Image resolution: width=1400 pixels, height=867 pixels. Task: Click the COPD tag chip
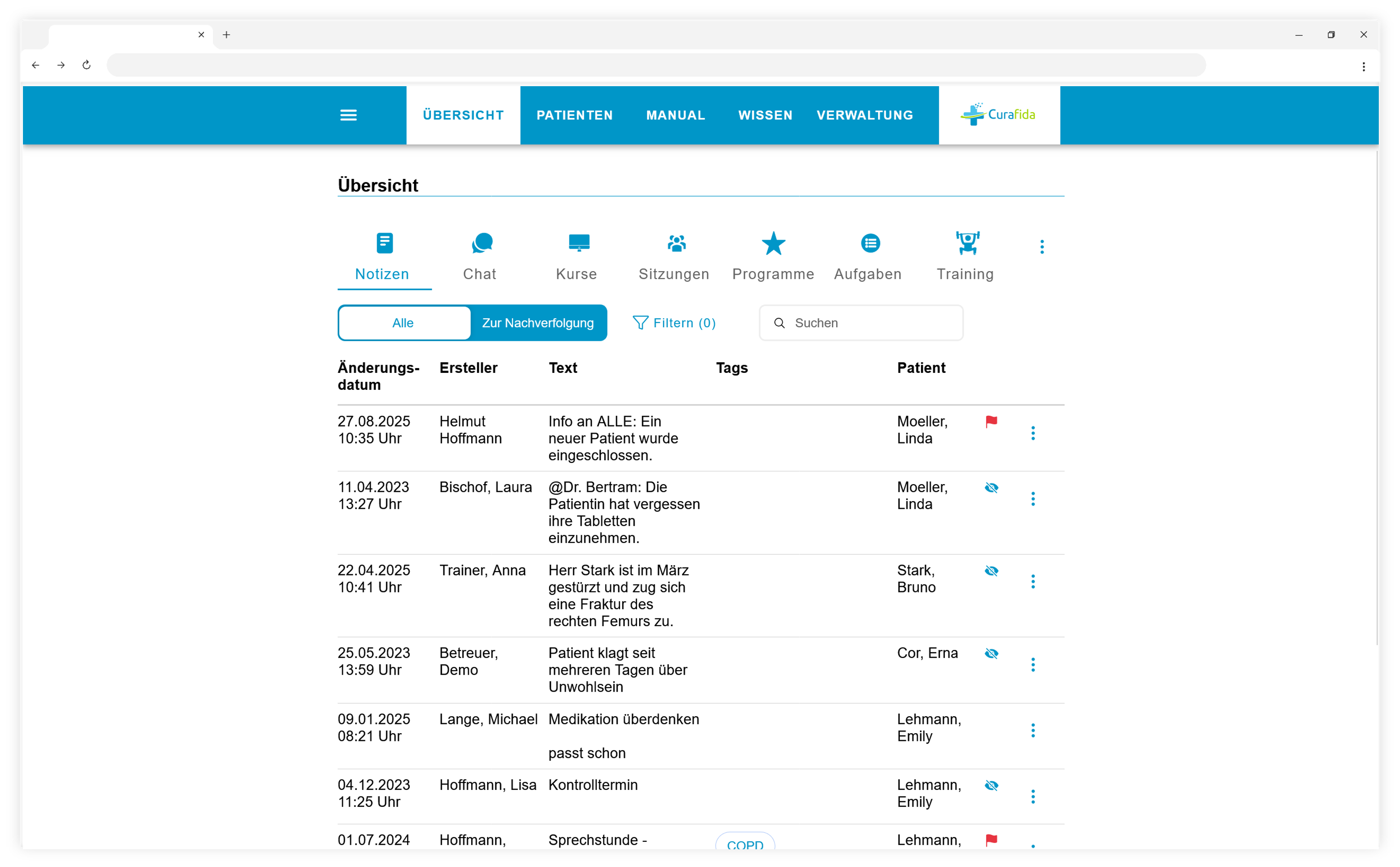tap(745, 842)
